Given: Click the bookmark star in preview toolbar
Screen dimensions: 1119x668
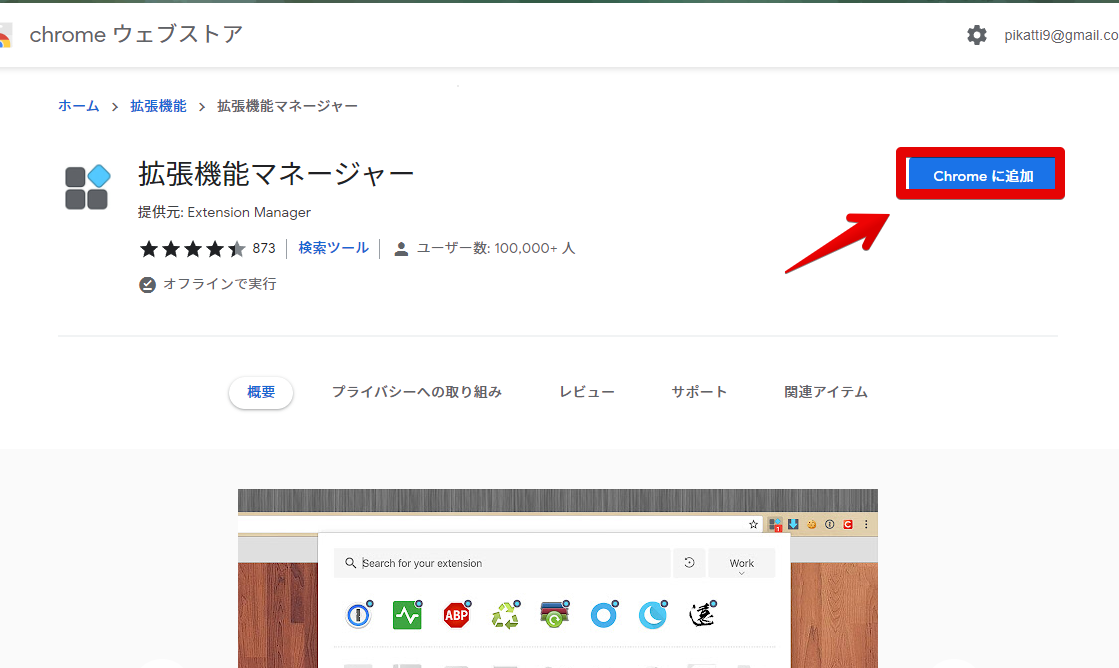Looking at the screenshot, I should point(753,525).
